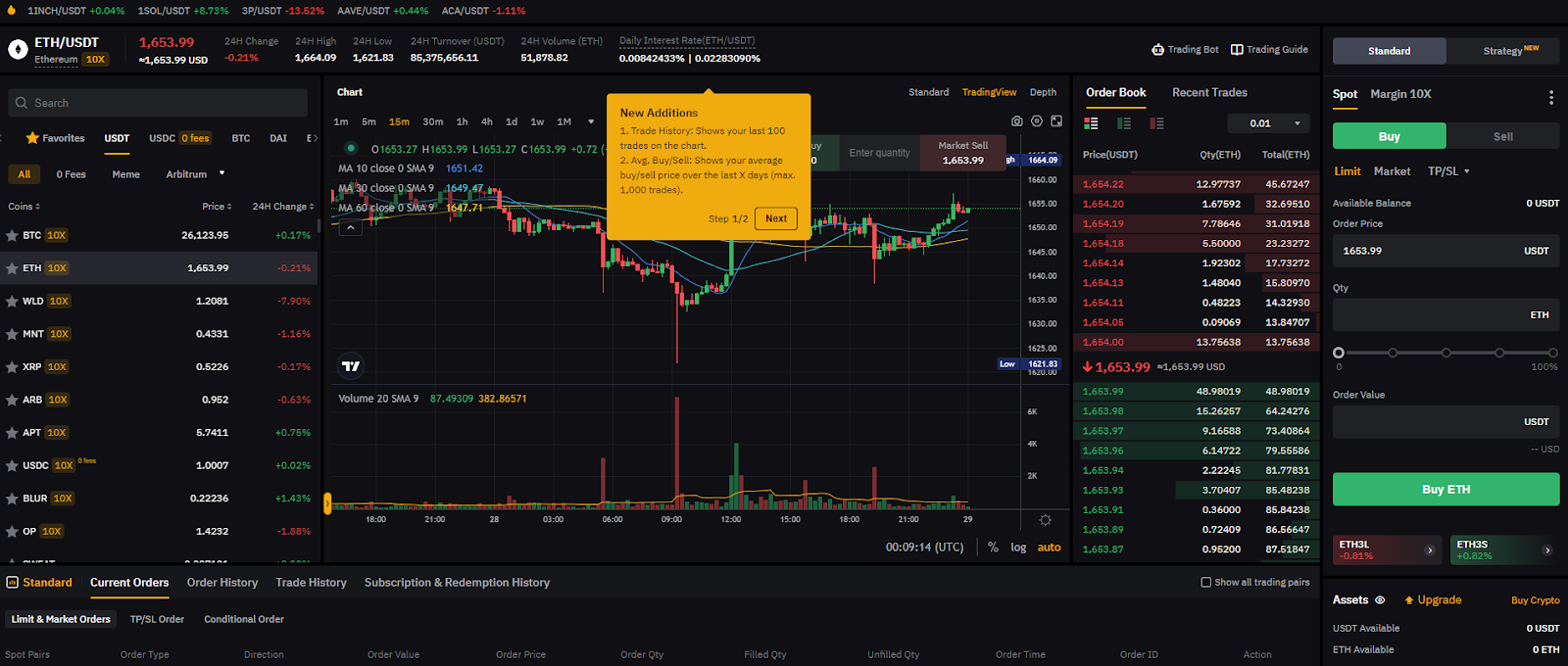Switch order side to Sell

coord(1503,136)
